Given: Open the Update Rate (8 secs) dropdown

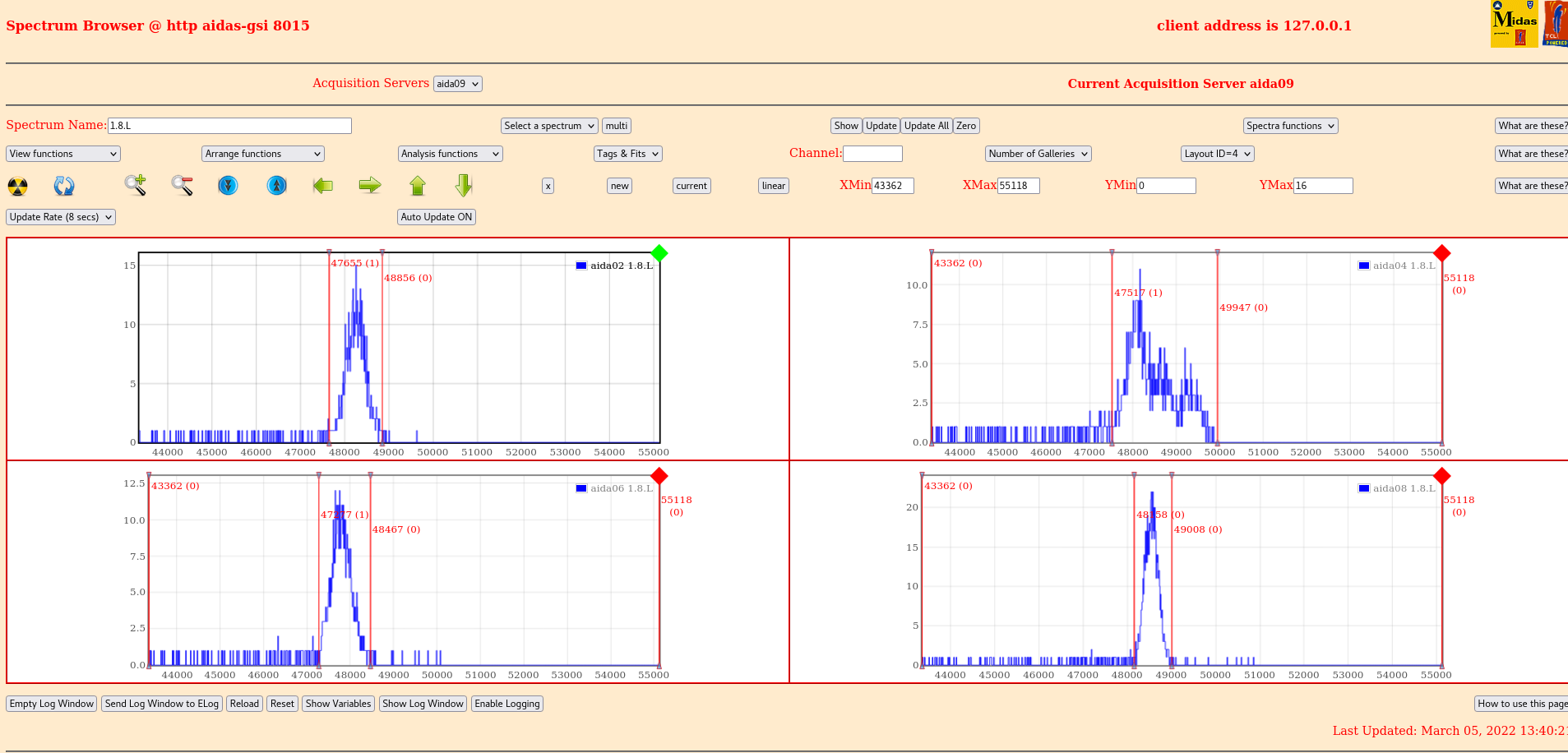Looking at the screenshot, I should [61, 217].
